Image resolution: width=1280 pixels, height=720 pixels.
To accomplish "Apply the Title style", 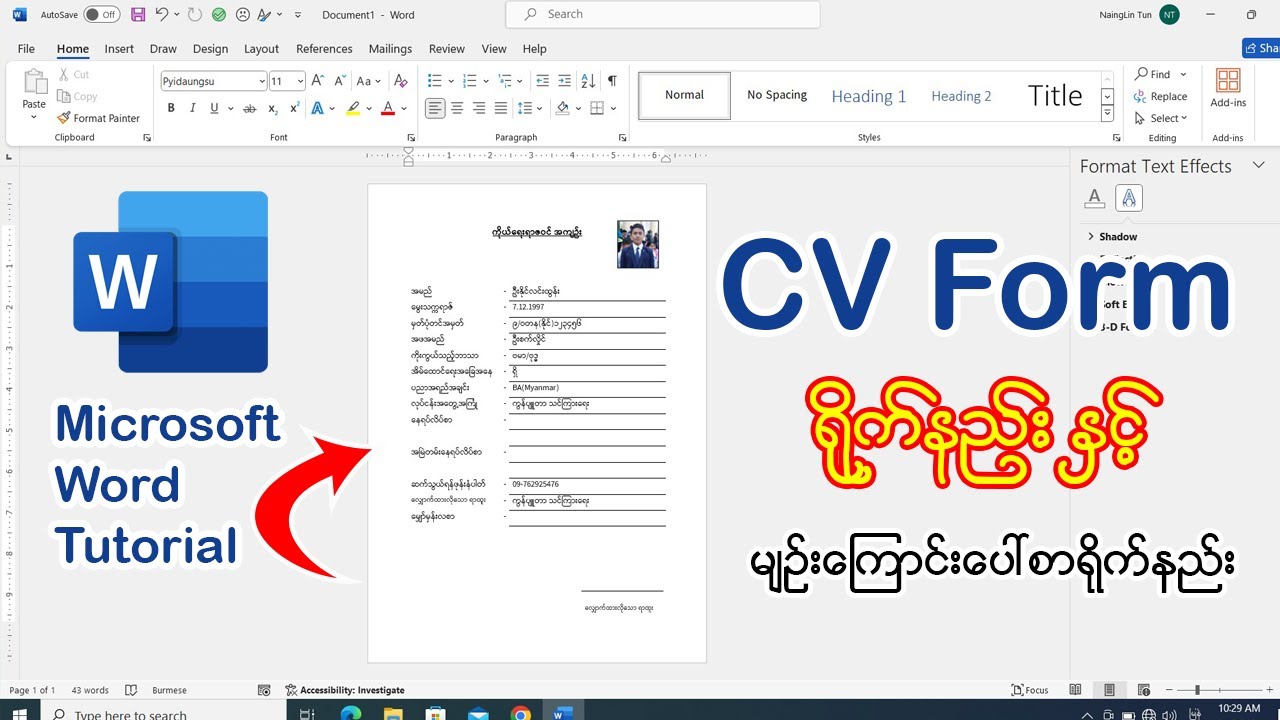I will click(1055, 96).
